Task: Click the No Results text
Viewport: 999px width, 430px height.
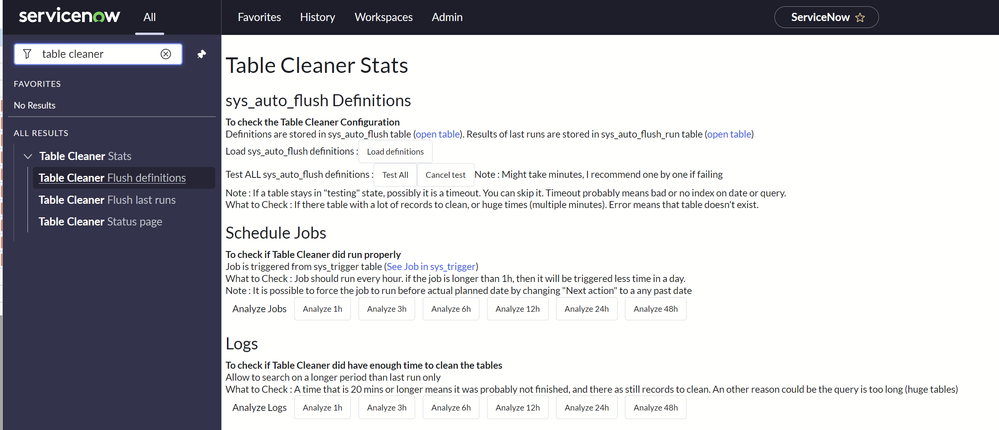Action: 34,106
